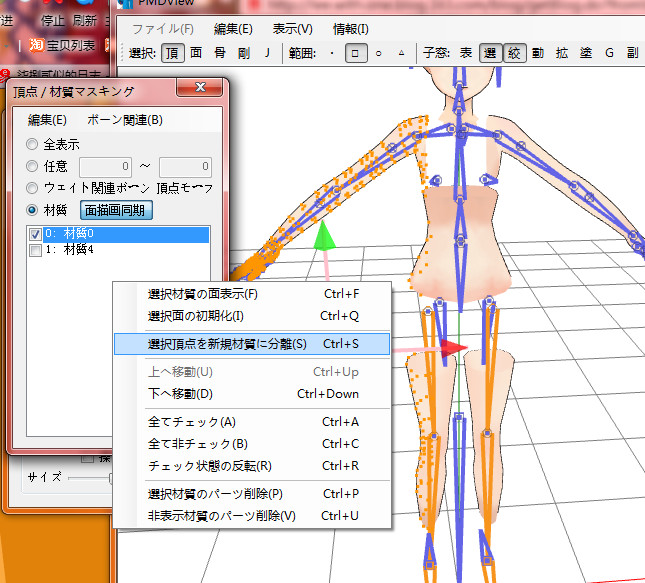Click the green Y-axis gizmo arrow
This screenshot has width=645, height=583.
click(x=324, y=236)
